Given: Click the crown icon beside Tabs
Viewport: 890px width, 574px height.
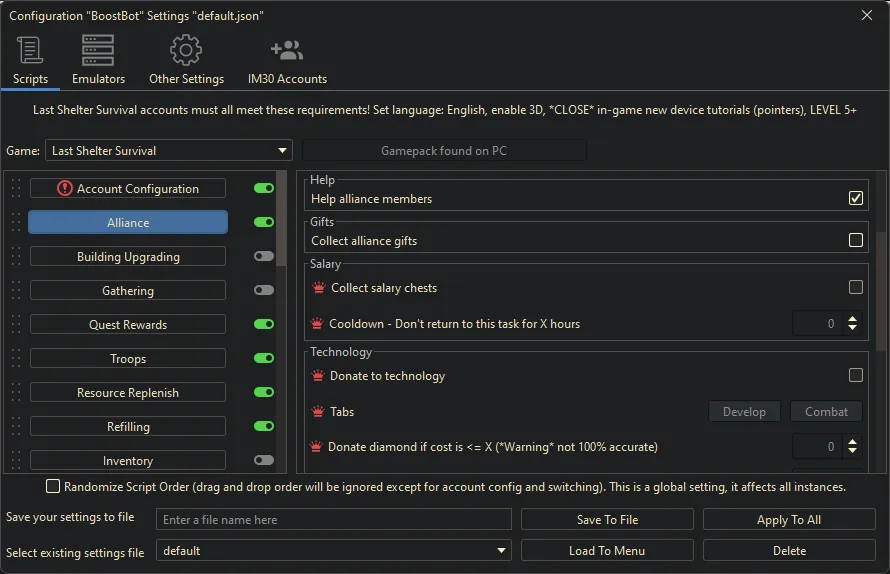Looking at the screenshot, I should 318,411.
